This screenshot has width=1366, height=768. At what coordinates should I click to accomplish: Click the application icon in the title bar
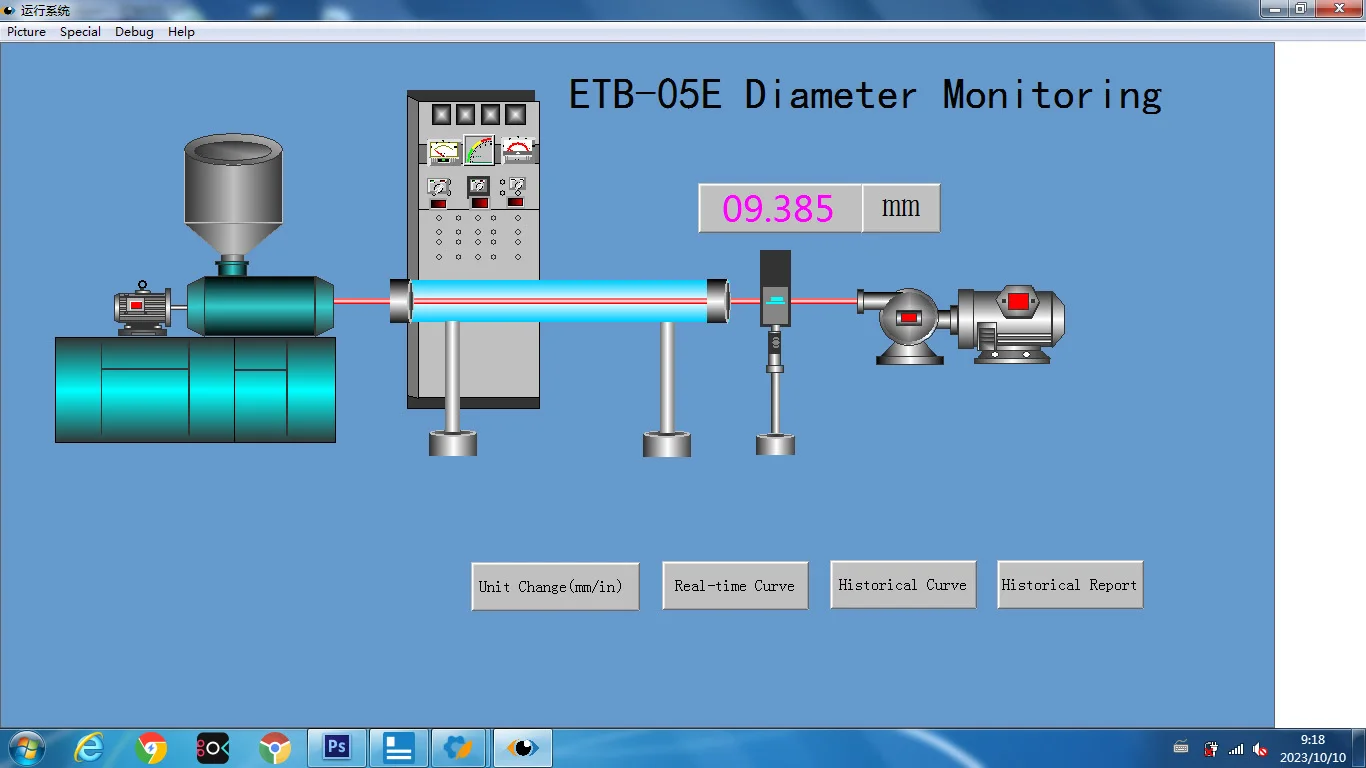9,10
